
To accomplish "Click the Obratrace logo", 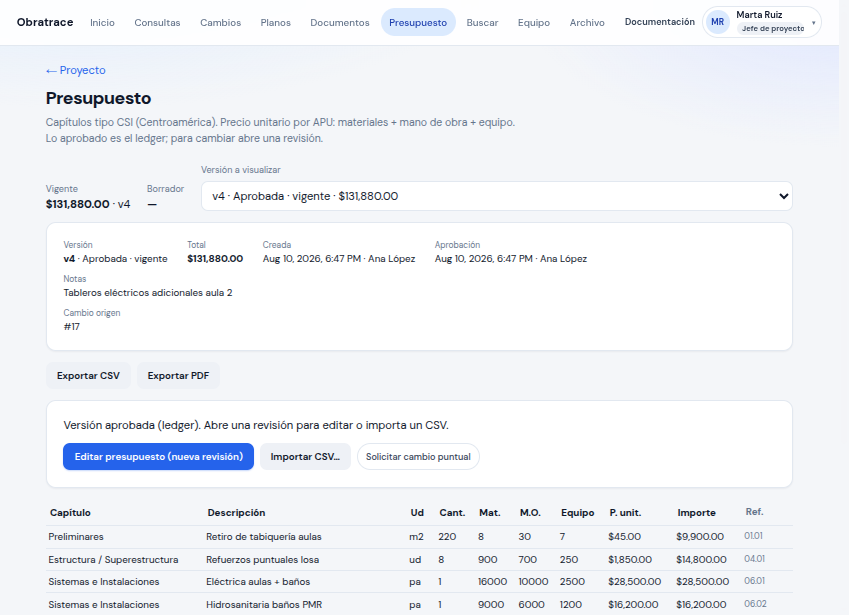I will pyautogui.click(x=45, y=22).
